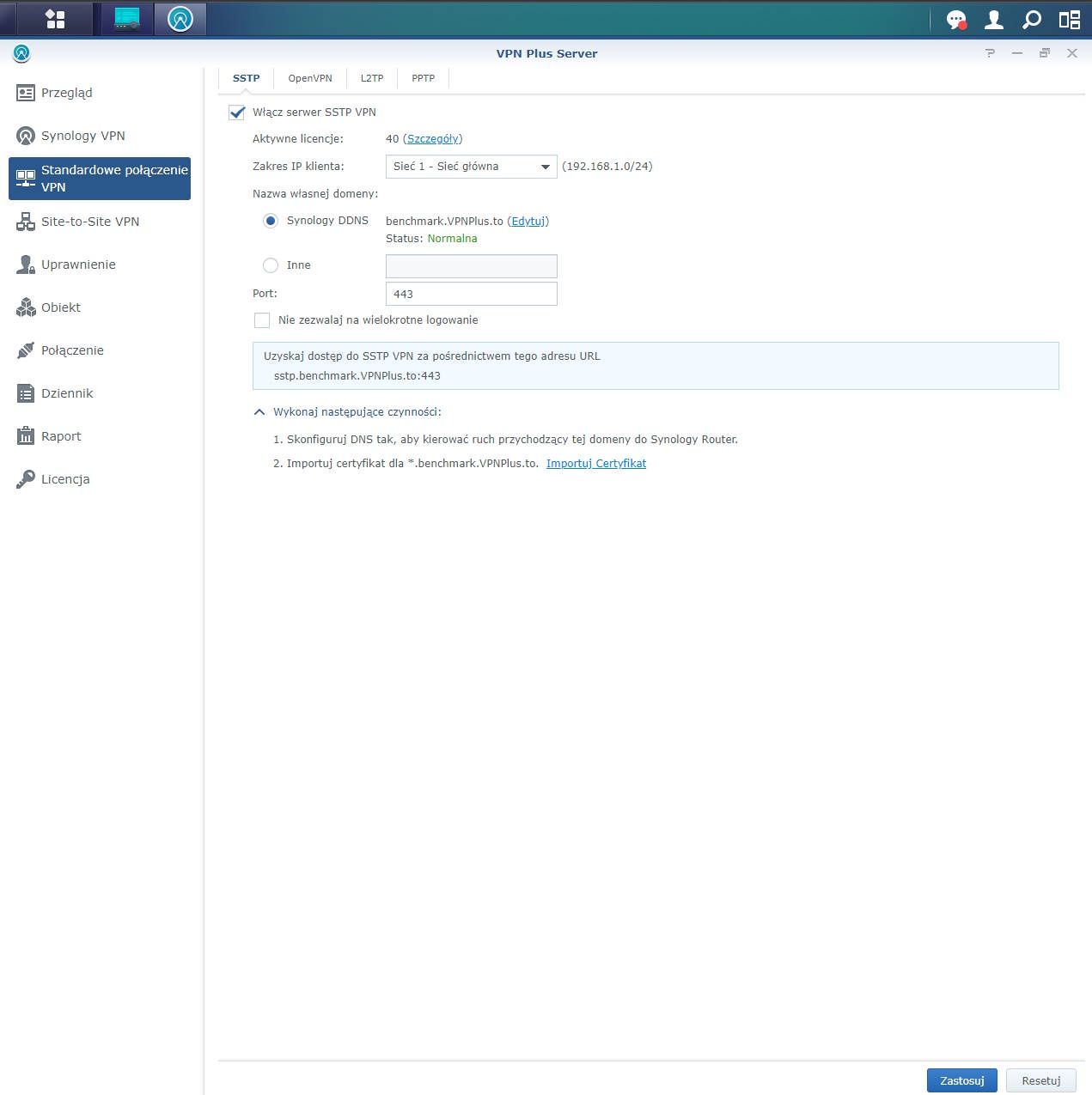Image resolution: width=1092 pixels, height=1095 pixels.
Task: Click the VPN Plus Server window logo
Action: coord(21,53)
